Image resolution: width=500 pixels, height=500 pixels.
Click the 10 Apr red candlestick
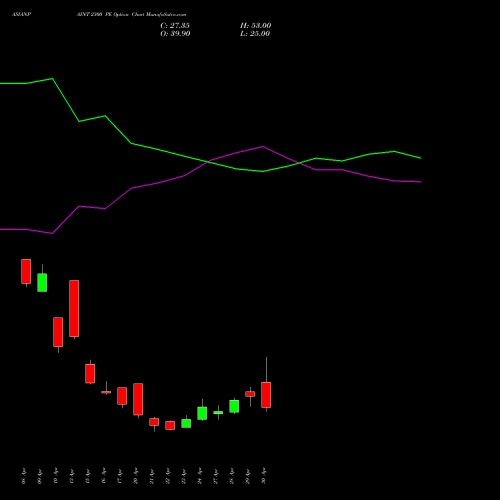tap(58, 332)
